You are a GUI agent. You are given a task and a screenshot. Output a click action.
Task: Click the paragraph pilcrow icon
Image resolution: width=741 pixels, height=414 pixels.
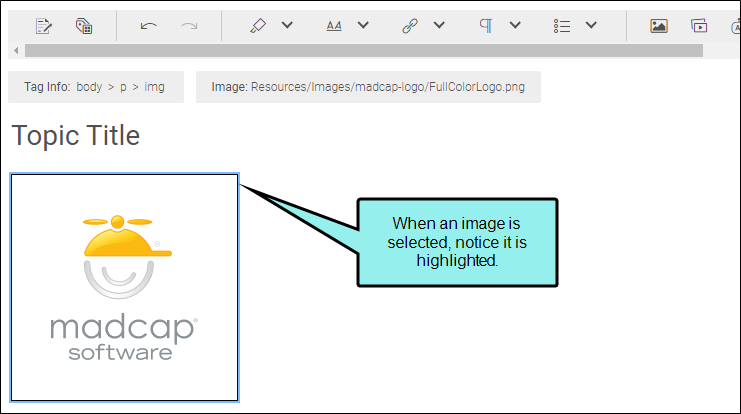(486, 26)
